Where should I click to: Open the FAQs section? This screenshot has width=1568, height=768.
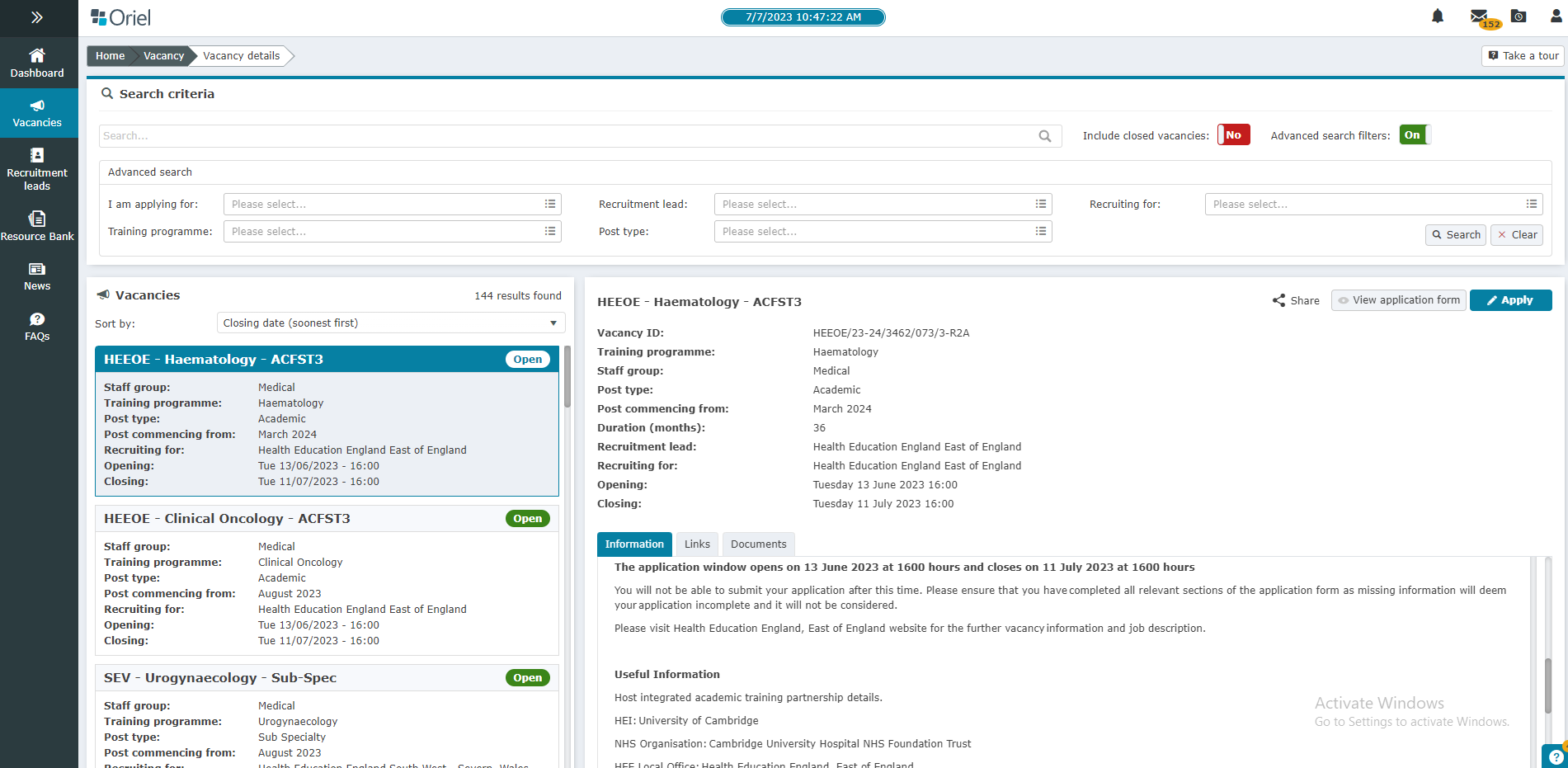38,327
